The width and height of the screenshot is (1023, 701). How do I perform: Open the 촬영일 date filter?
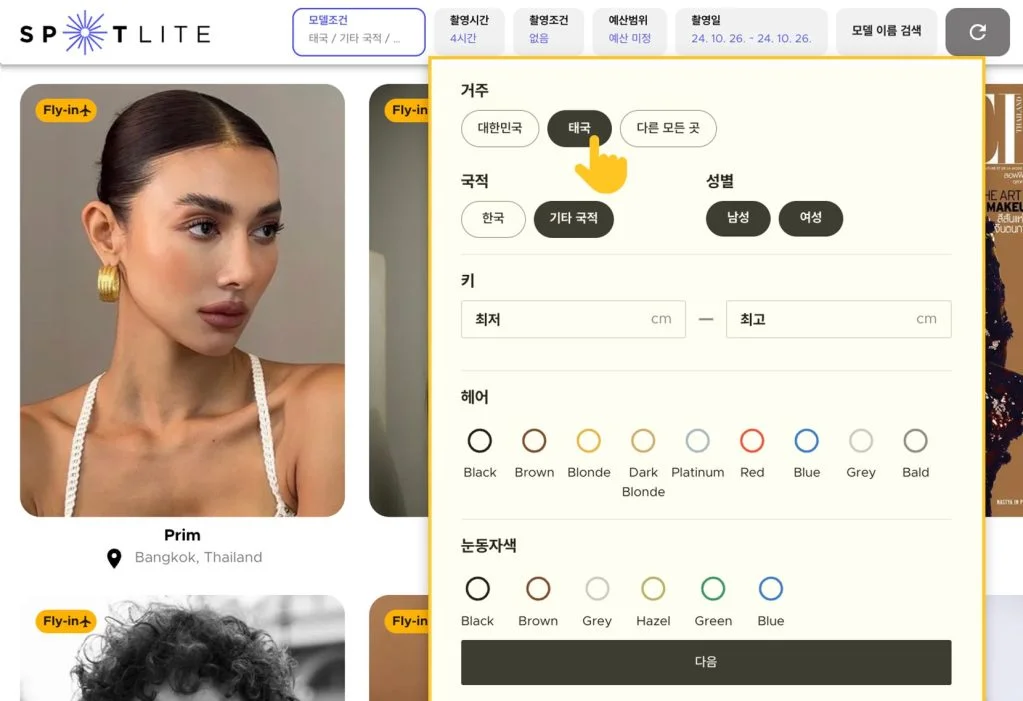click(x=751, y=31)
